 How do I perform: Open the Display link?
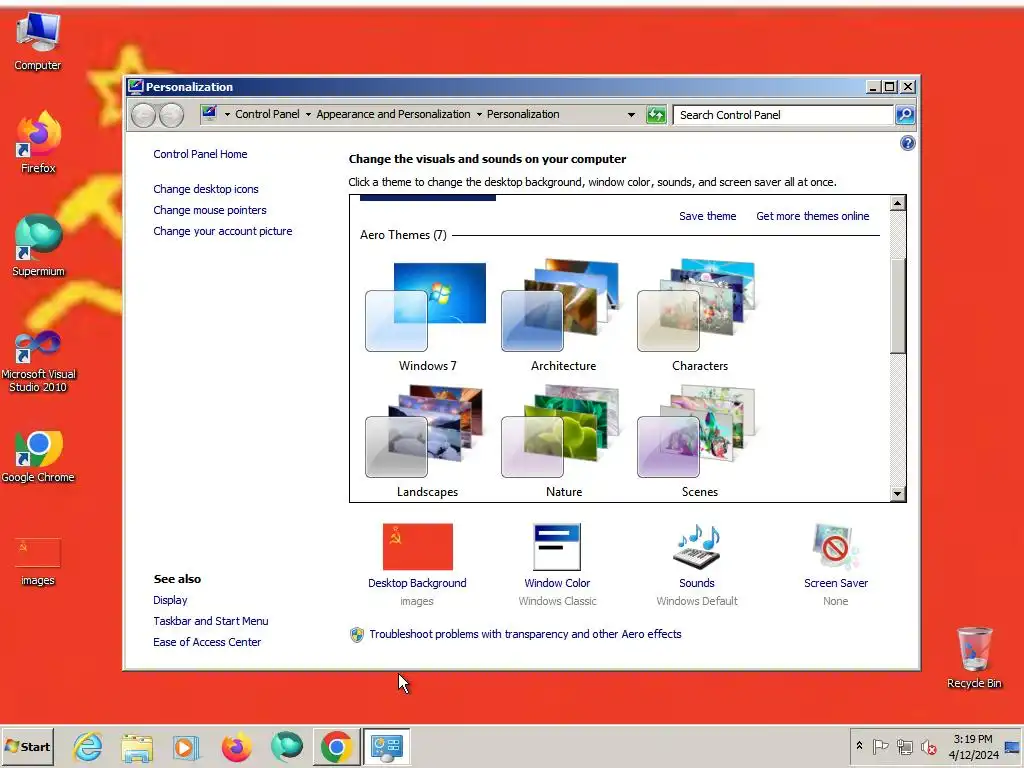[170, 600]
